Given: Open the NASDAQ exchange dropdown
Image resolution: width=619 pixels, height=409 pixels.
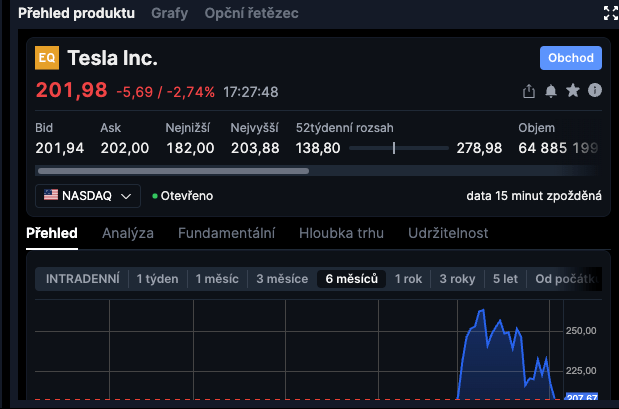Looking at the screenshot, I should pyautogui.click(x=88, y=196).
